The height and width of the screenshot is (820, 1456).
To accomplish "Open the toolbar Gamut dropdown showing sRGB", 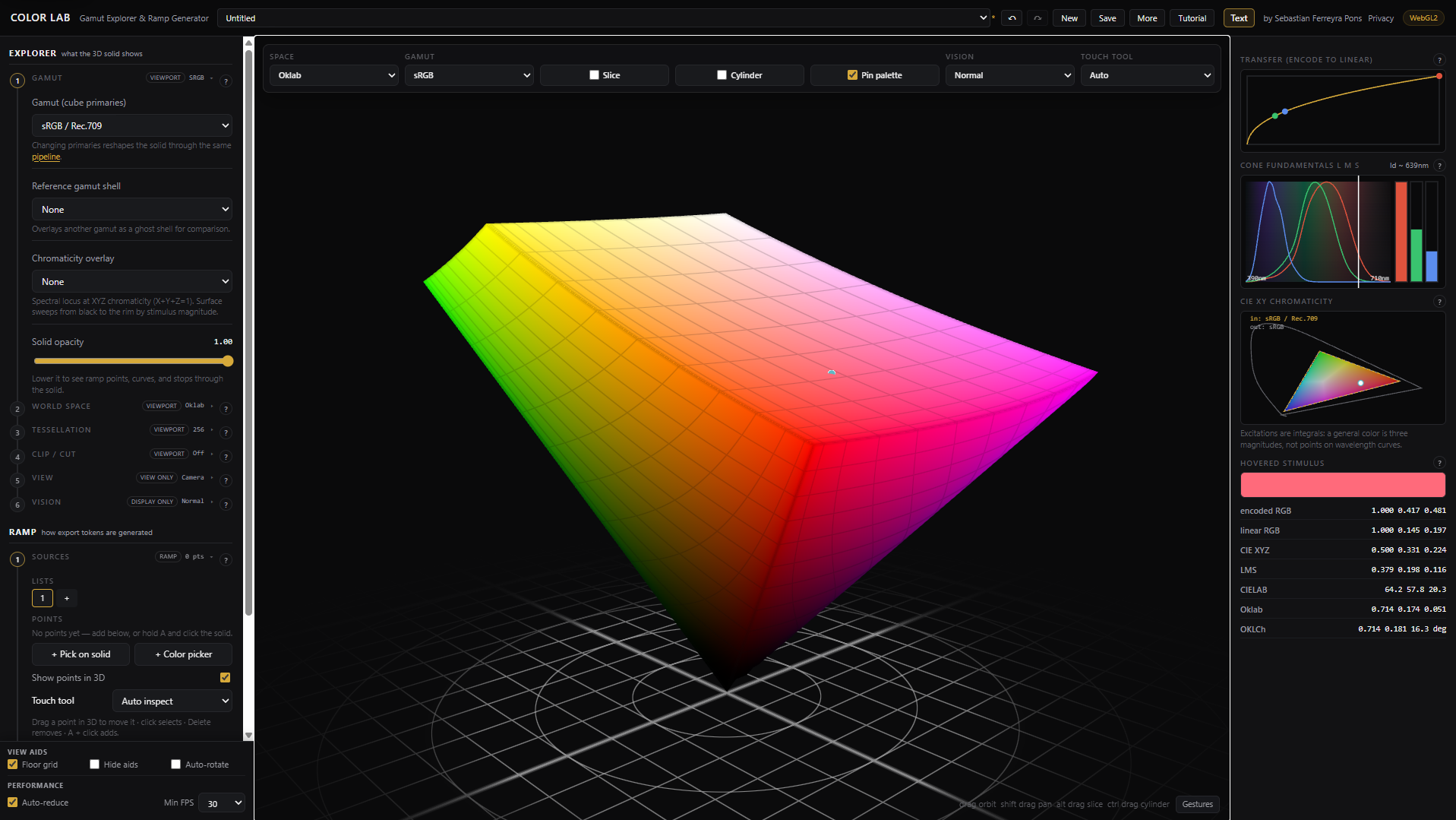I will point(469,75).
